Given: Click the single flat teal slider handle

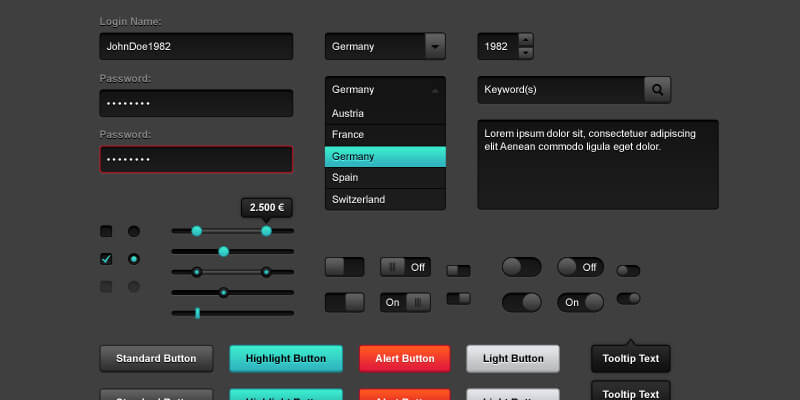Looking at the screenshot, I should click(223, 252).
